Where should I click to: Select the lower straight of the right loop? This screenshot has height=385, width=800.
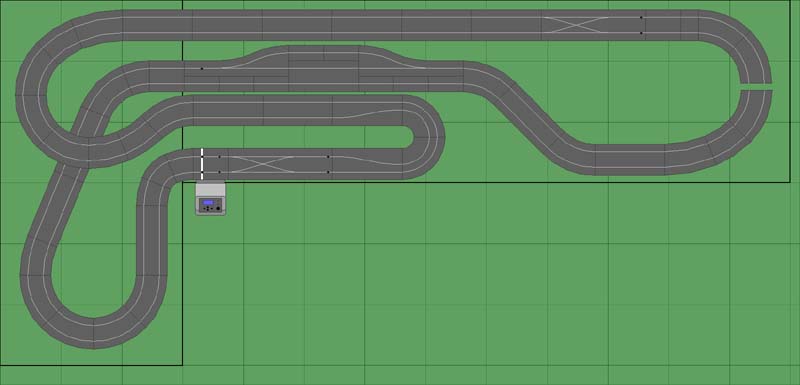pyautogui.click(x=630, y=160)
